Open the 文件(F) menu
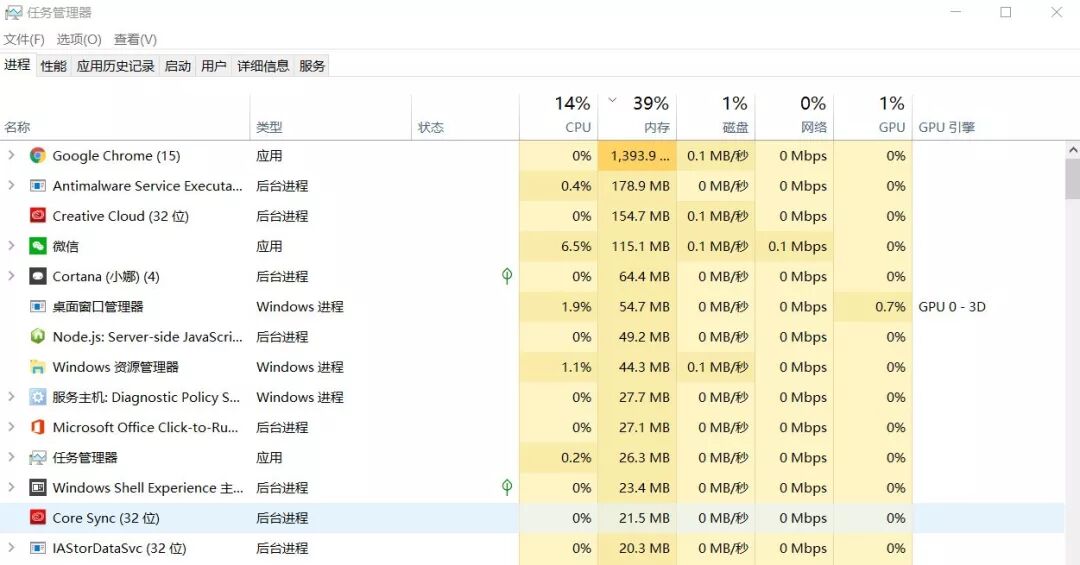 coord(23,40)
